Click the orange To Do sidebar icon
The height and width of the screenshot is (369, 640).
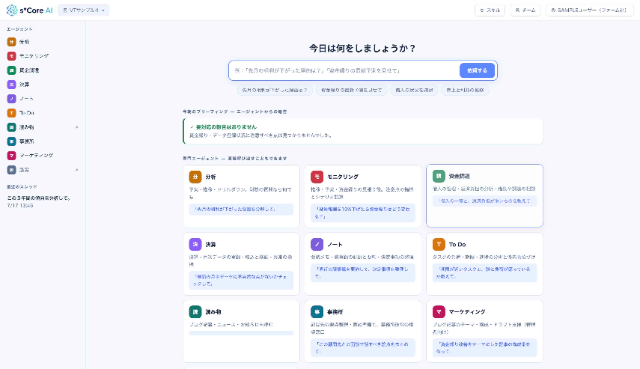coord(11,113)
